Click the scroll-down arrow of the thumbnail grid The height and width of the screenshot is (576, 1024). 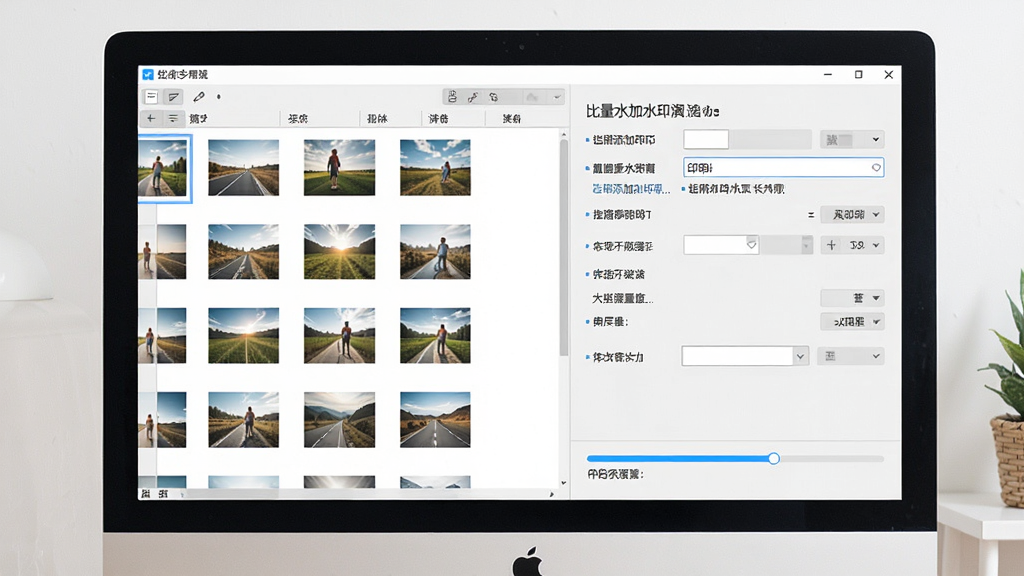point(564,483)
